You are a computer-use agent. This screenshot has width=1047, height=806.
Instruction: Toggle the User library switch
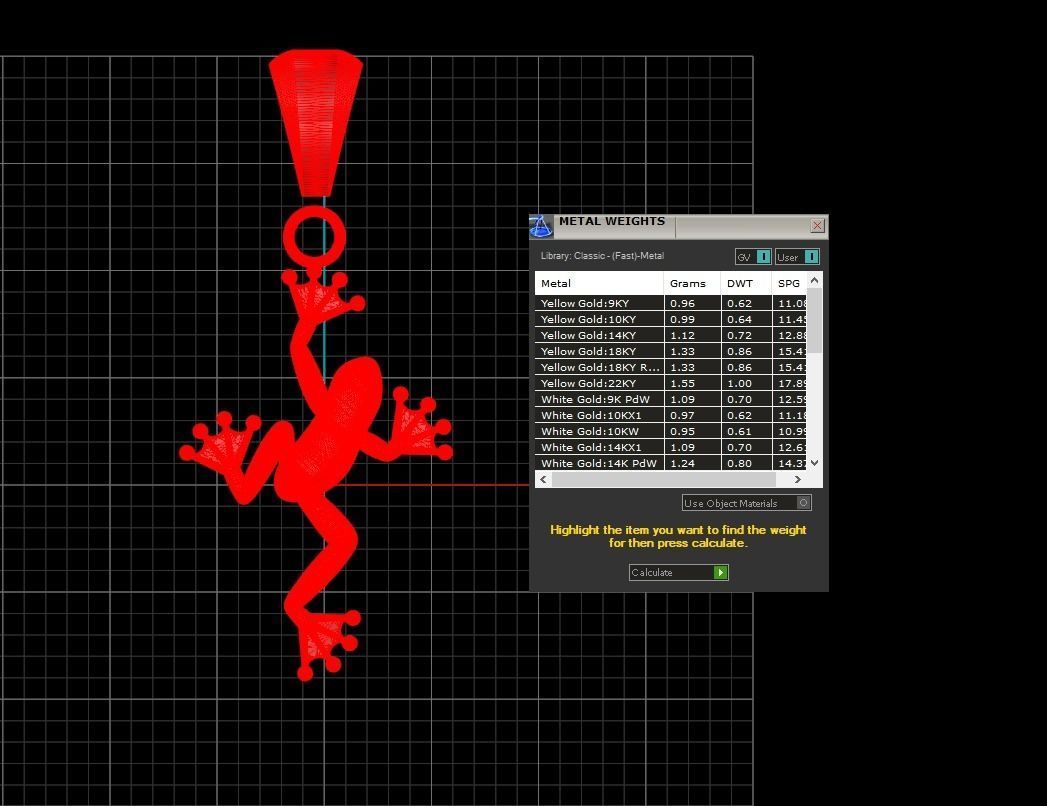tap(797, 257)
